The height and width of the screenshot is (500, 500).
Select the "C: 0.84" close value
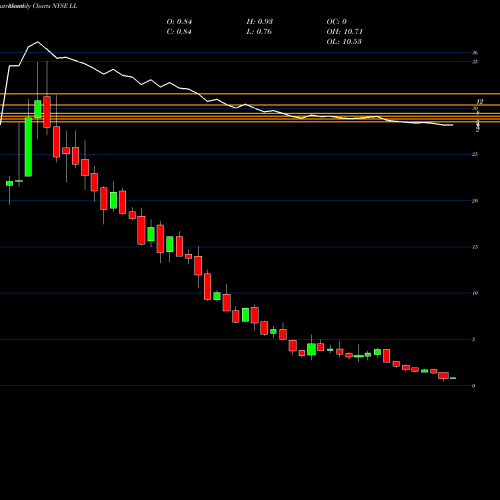click(x=179, y=32)
